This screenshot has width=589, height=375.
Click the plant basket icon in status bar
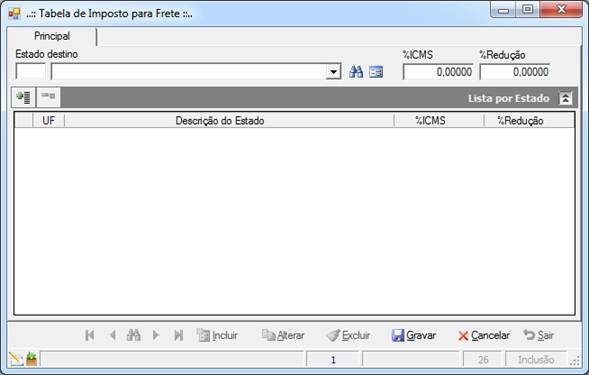32,359
